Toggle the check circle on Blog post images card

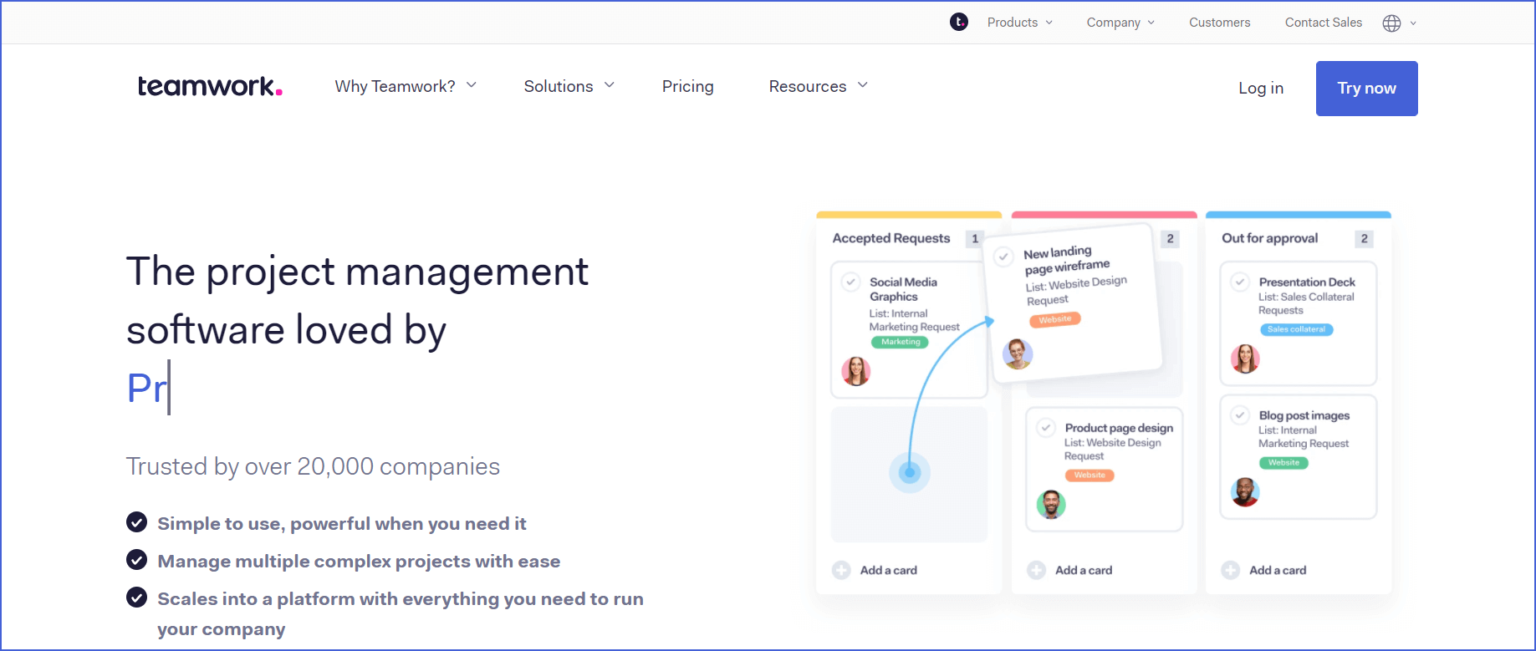click(x=1242, y=416)
